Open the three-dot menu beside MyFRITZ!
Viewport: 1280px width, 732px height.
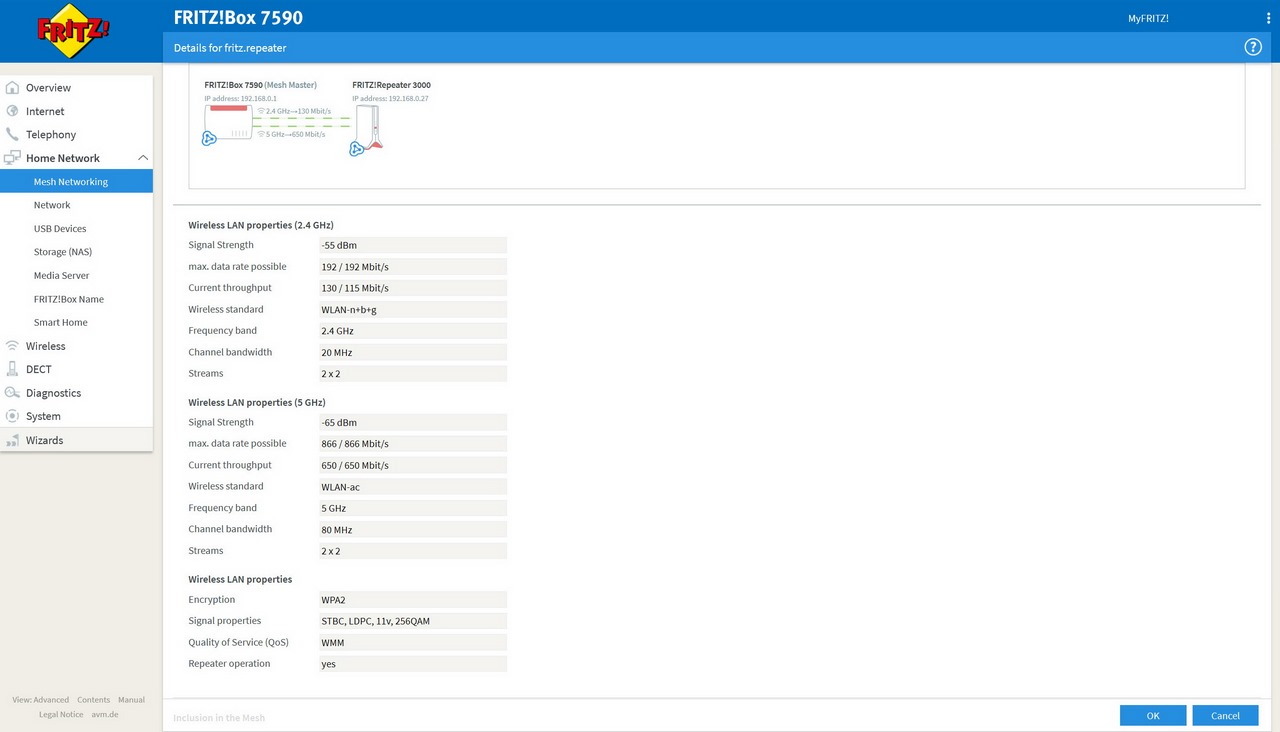click(x=1268, y=19)
